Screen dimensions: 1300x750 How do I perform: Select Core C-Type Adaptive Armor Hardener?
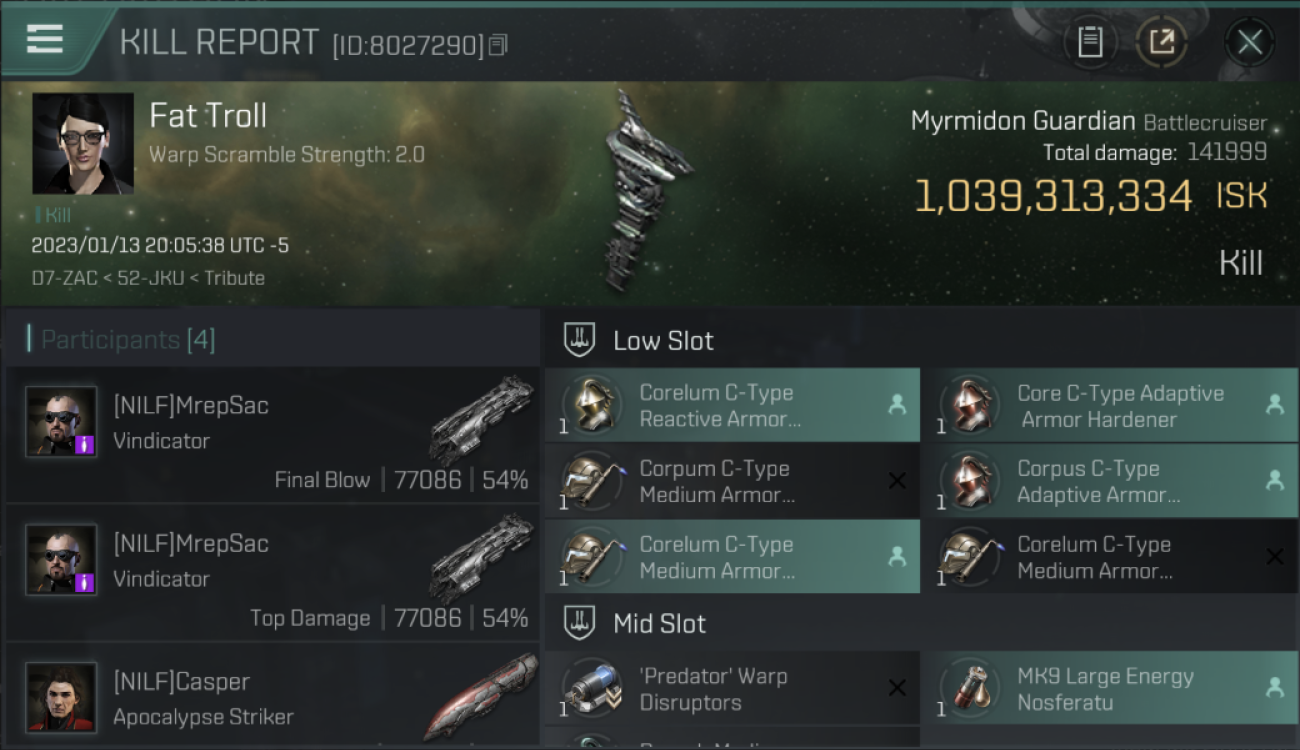tap(1110, 405)
